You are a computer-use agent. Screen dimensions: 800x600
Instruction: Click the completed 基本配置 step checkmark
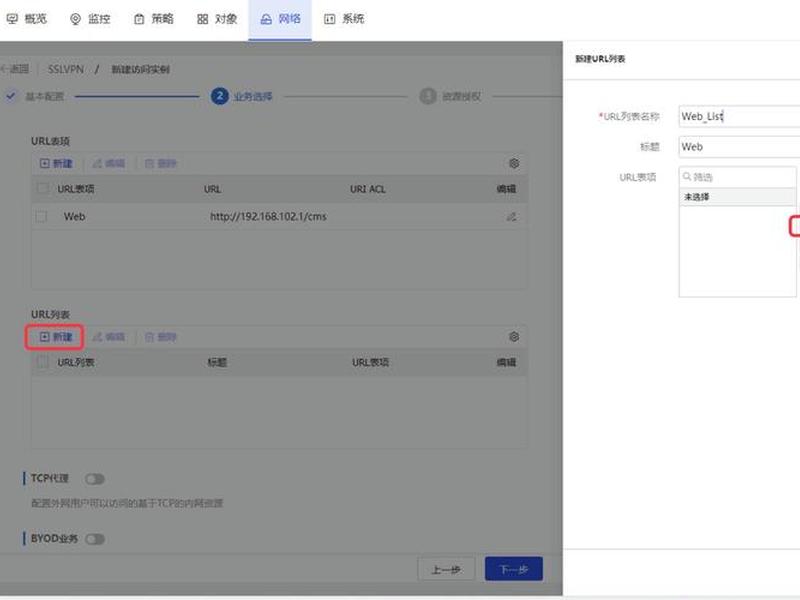(11, 96)
